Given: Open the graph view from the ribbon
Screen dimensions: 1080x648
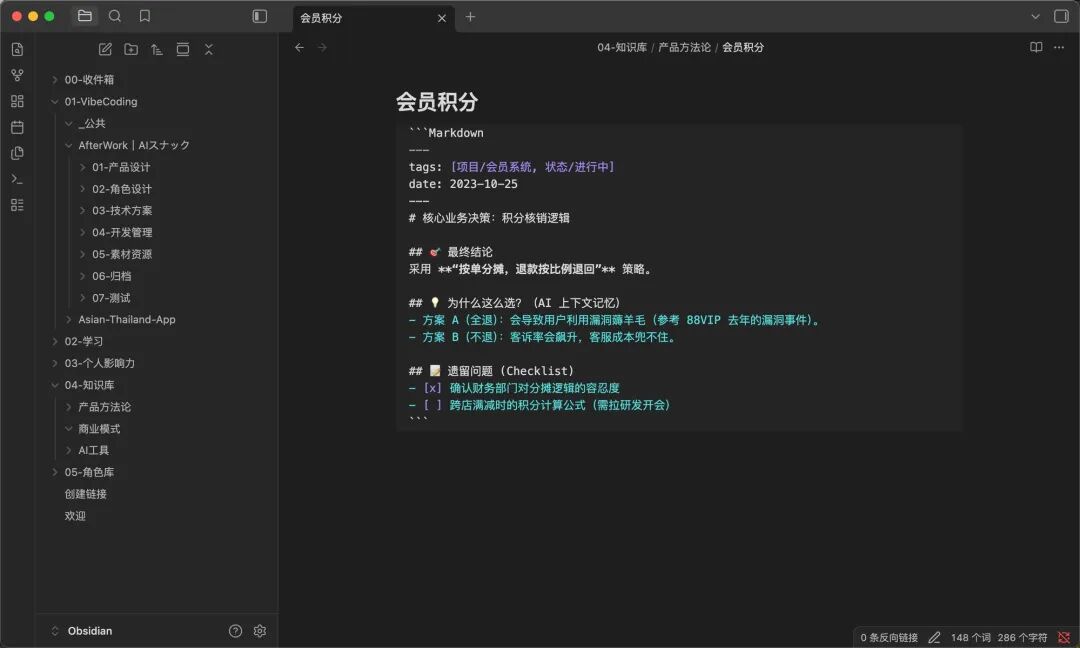Looking at the screenshot, I should (17, 75).
